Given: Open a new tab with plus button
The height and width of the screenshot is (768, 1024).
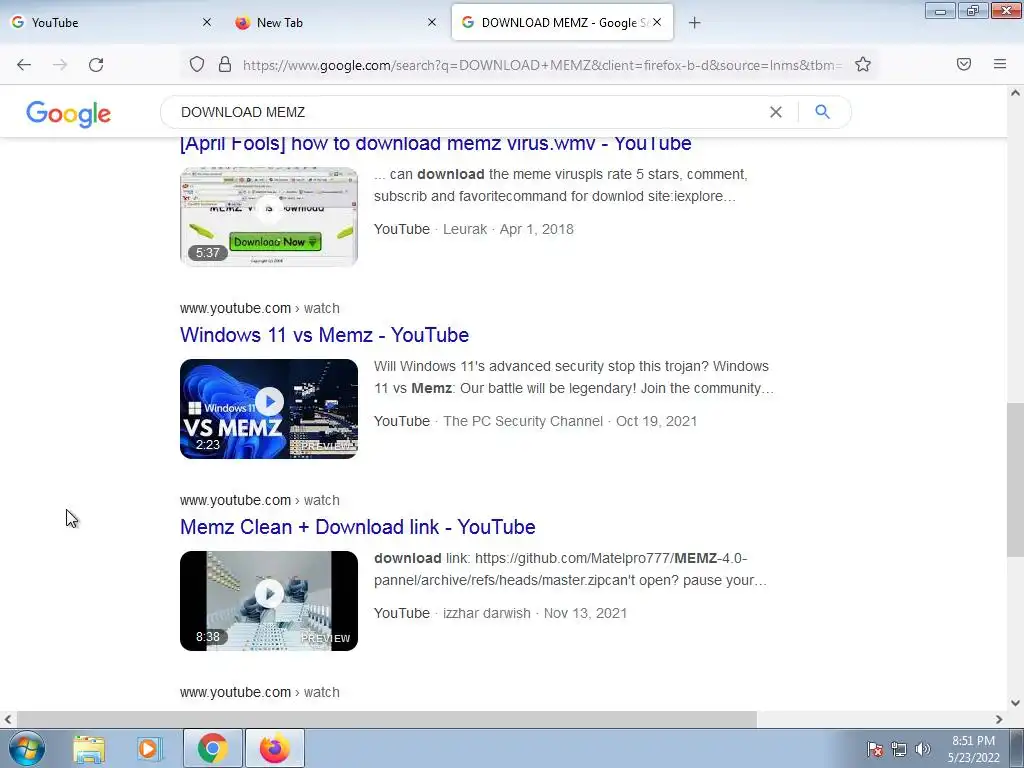Looking at the screenshot, I should click(x=694, y=23).
